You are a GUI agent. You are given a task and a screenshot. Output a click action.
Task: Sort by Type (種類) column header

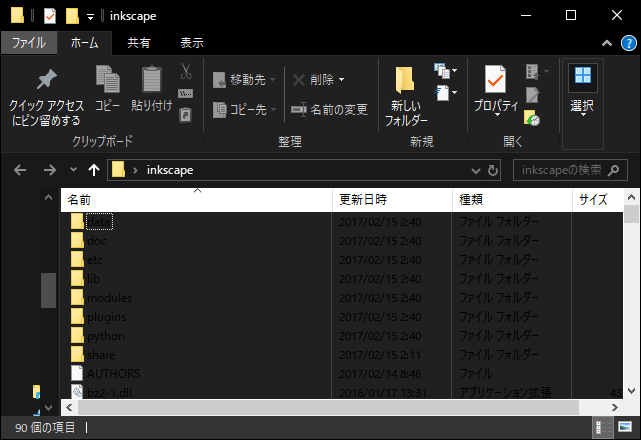512,200
